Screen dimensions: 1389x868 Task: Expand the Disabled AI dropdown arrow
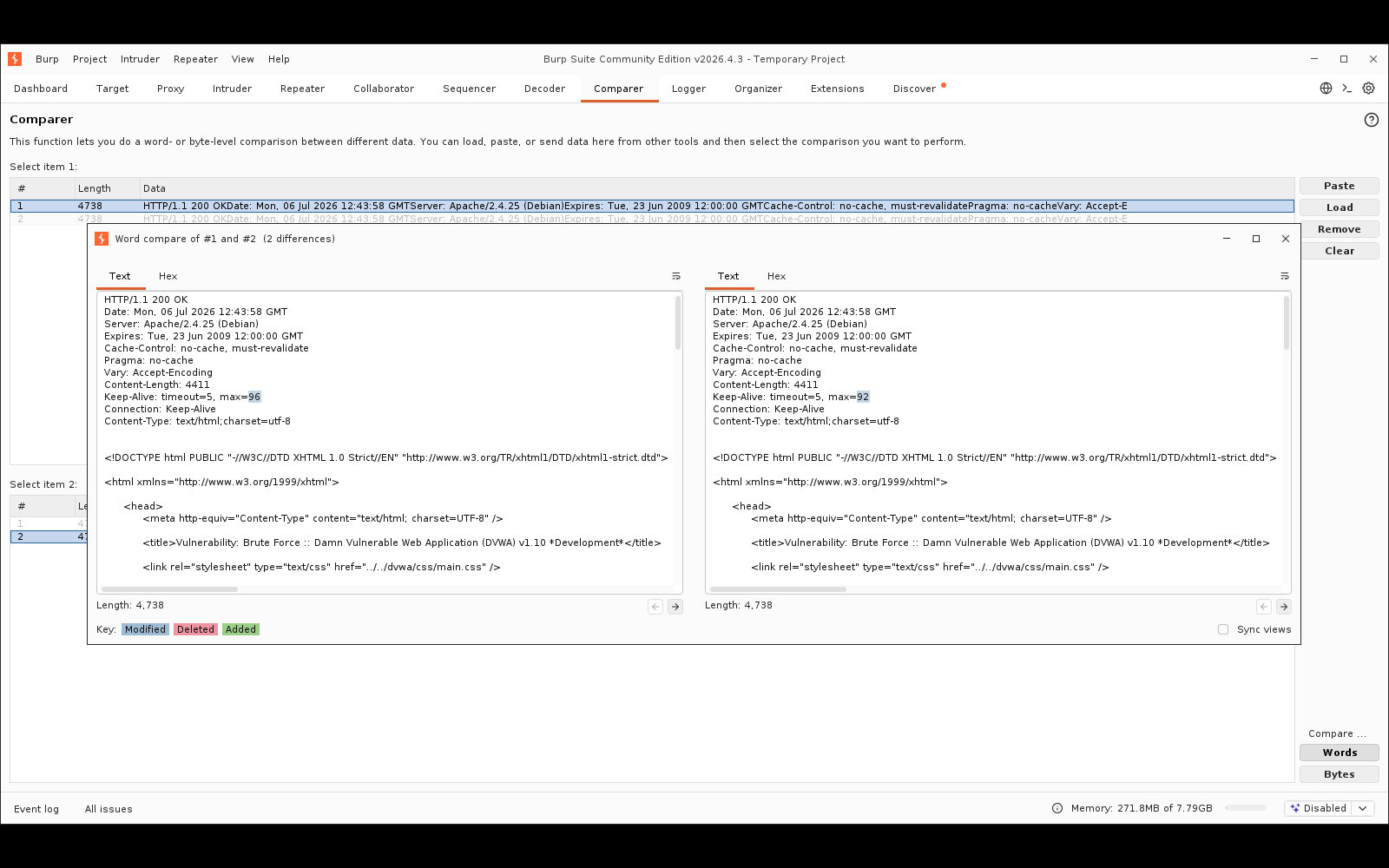point(1363,808)
